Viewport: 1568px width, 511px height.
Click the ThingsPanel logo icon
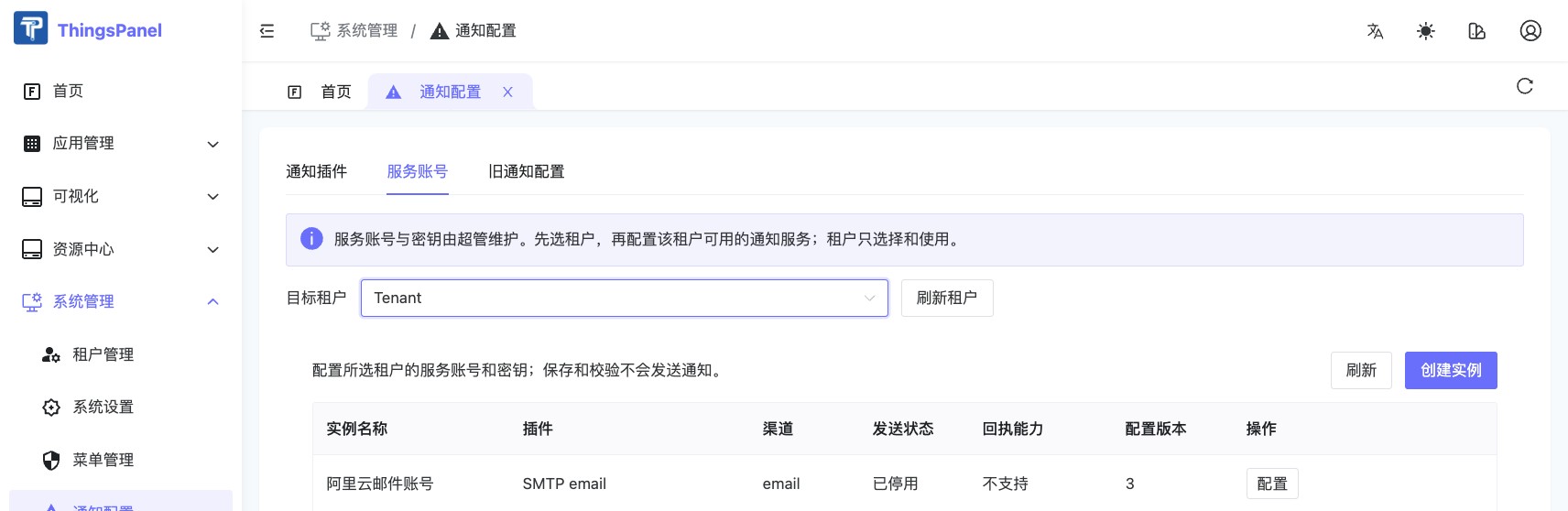30,28
